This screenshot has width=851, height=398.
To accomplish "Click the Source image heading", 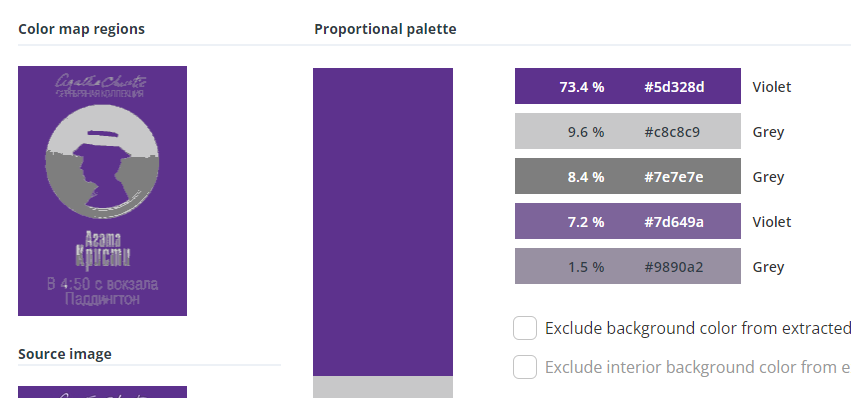I will coord(65,354).
